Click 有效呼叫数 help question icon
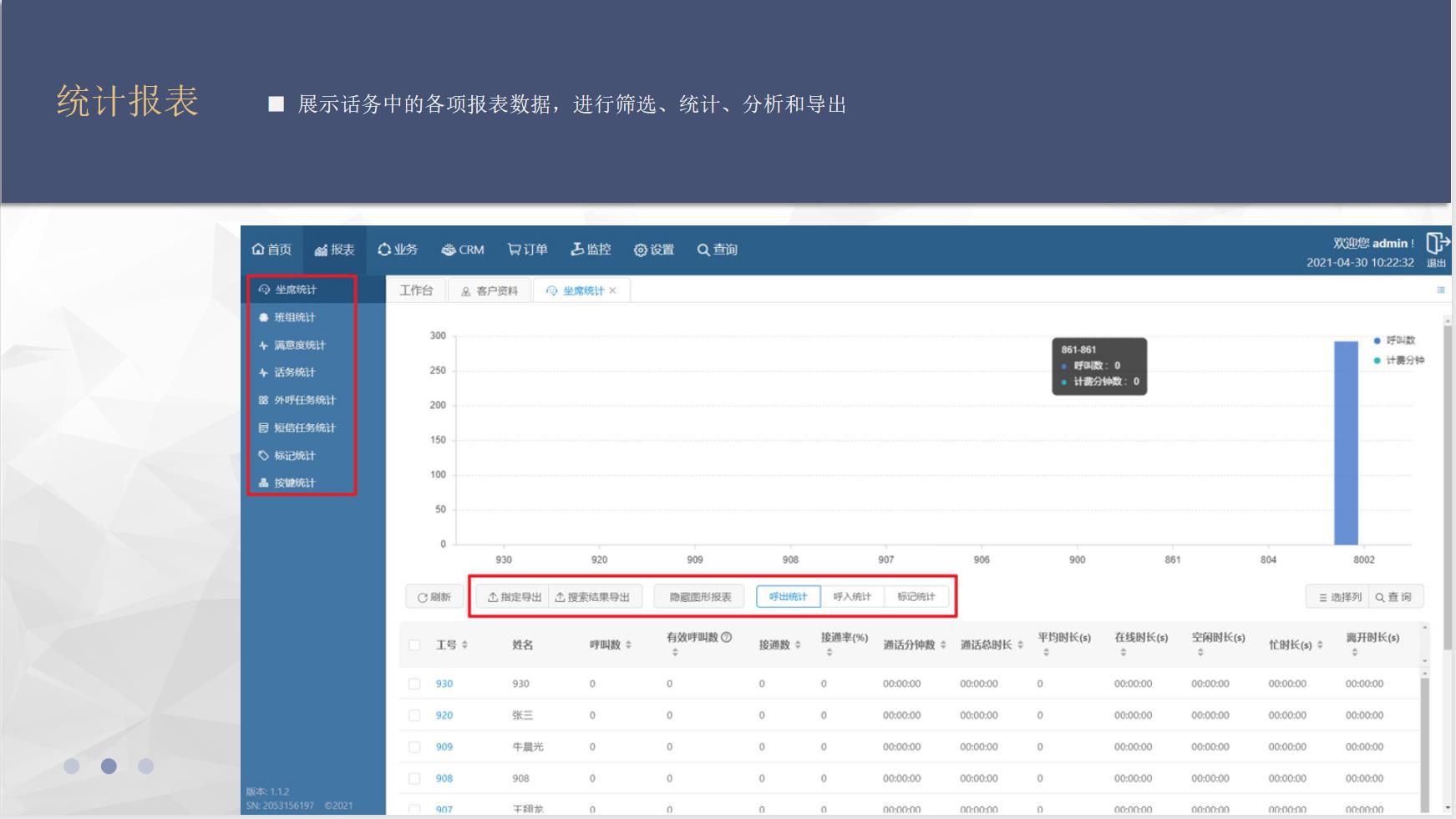1456x819 pixels. point(727,637)
